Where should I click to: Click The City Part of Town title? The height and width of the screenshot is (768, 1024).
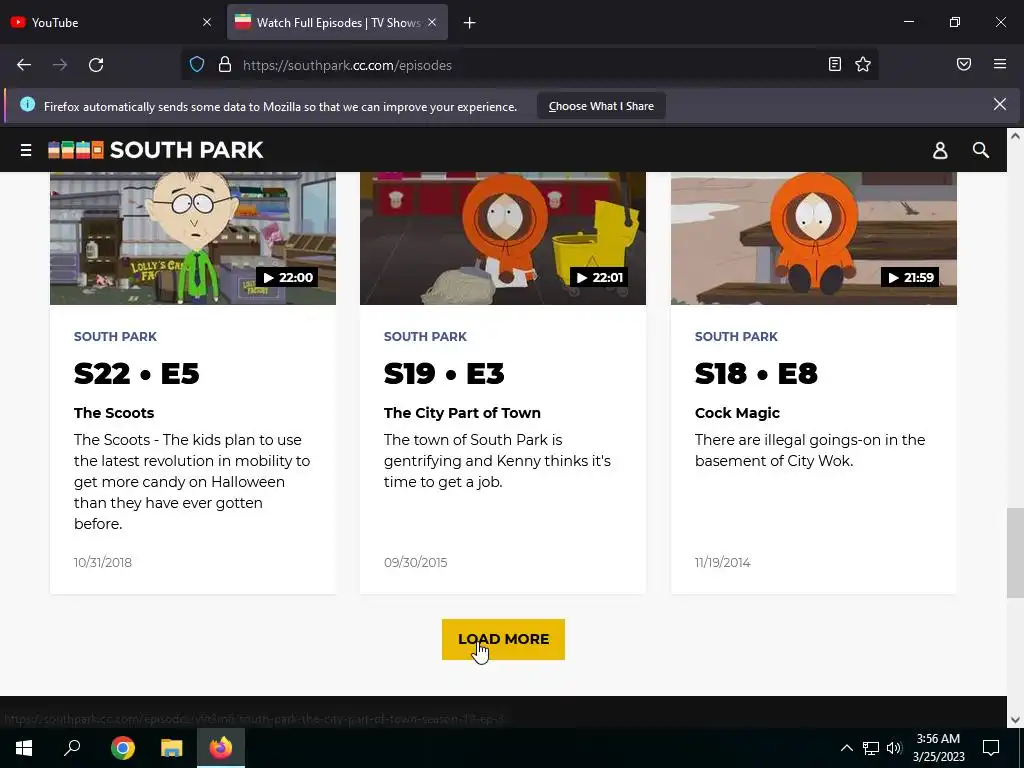point(462,413)
